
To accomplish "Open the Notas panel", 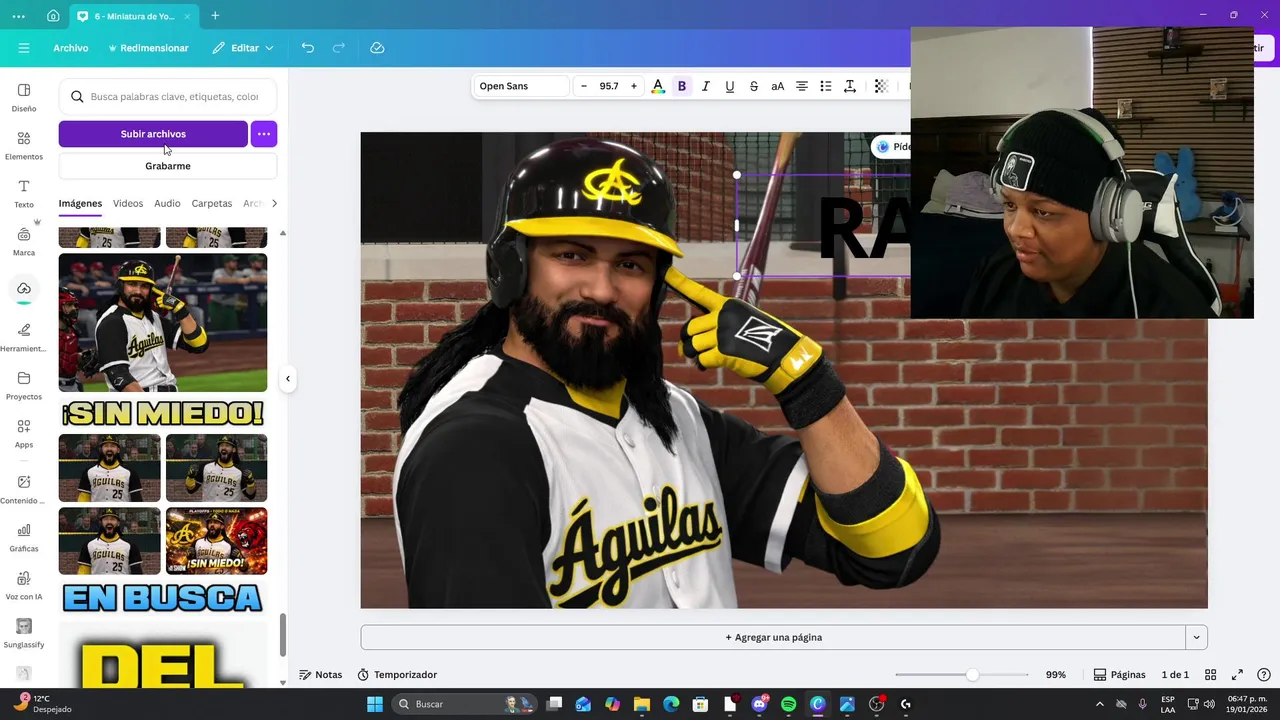I will tap(321, 675).
